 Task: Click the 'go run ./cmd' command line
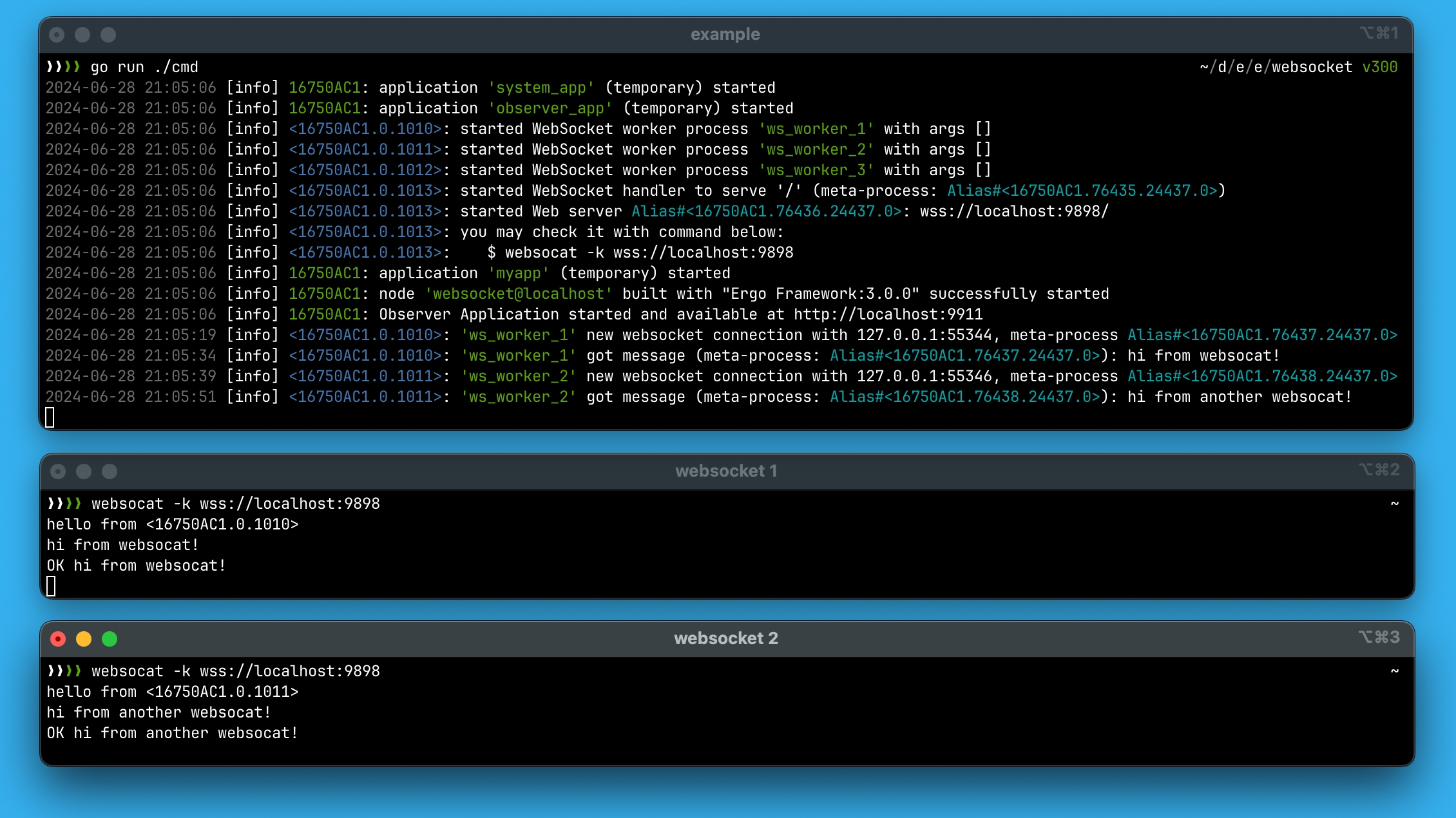(144, 67)
